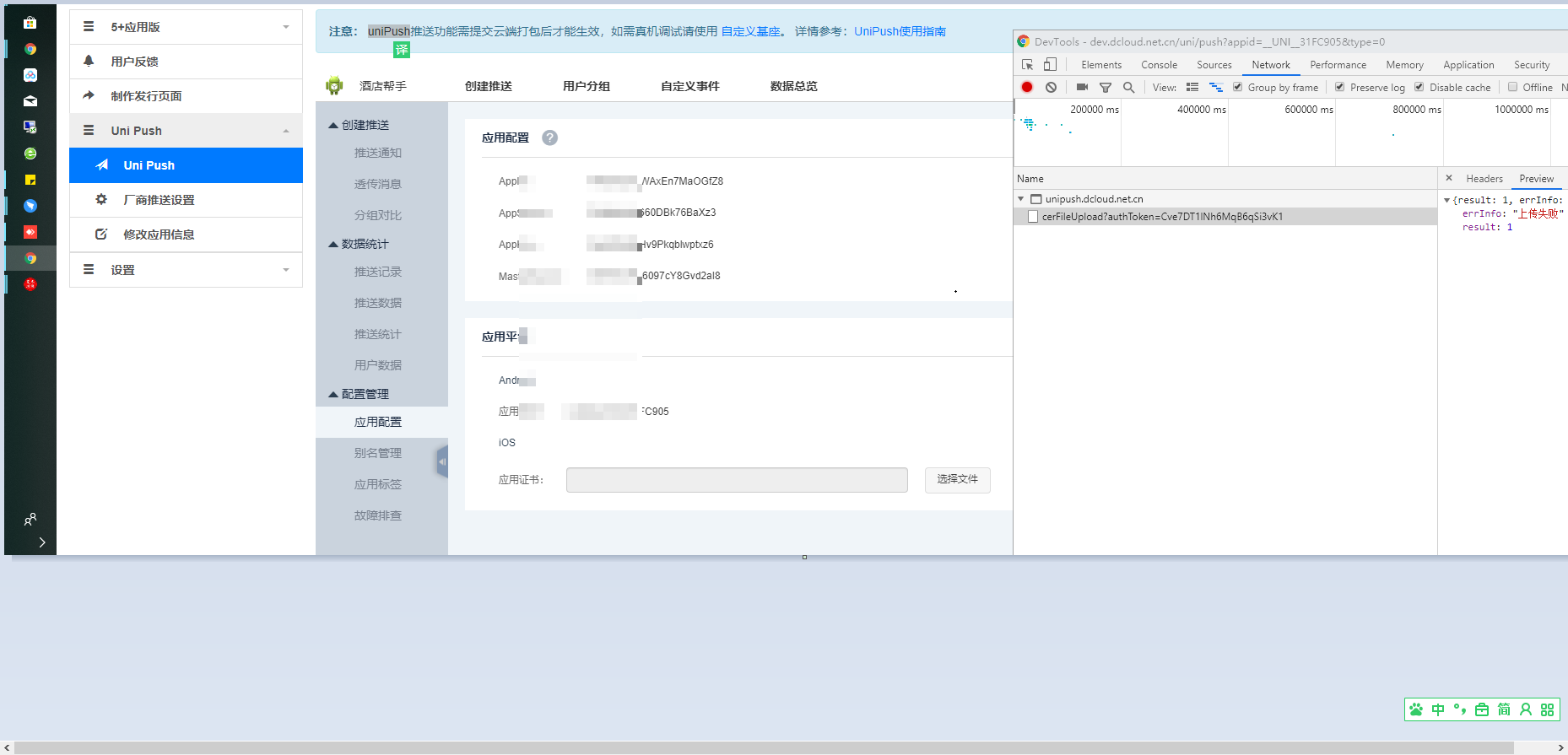This screenshot has height=755, width=1568.
Task: Open the 用户反馈 menu item
Action: point(186,62)
